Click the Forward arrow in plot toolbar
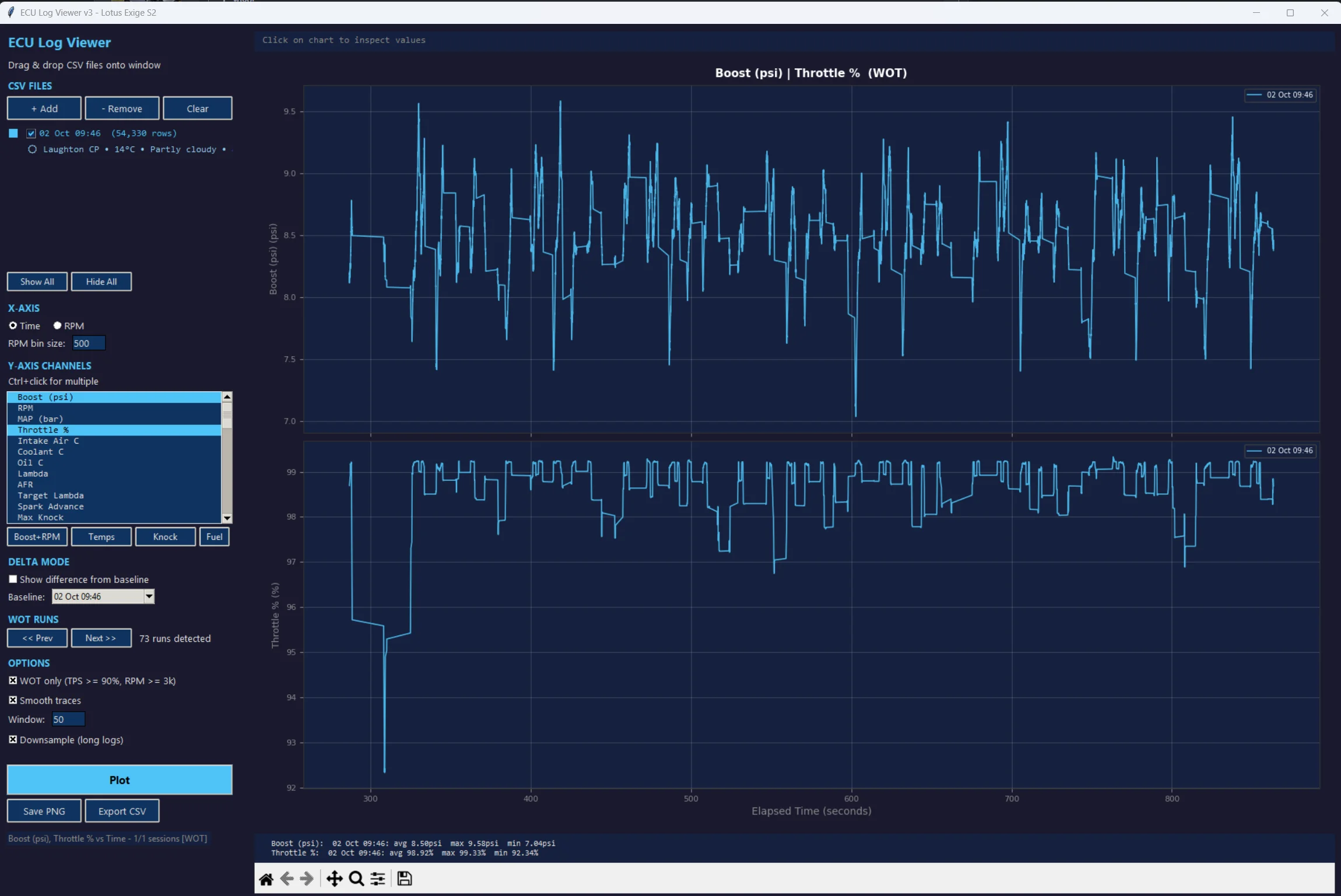Viewport: 1341px width, 896px height. [x=307, y=879]
